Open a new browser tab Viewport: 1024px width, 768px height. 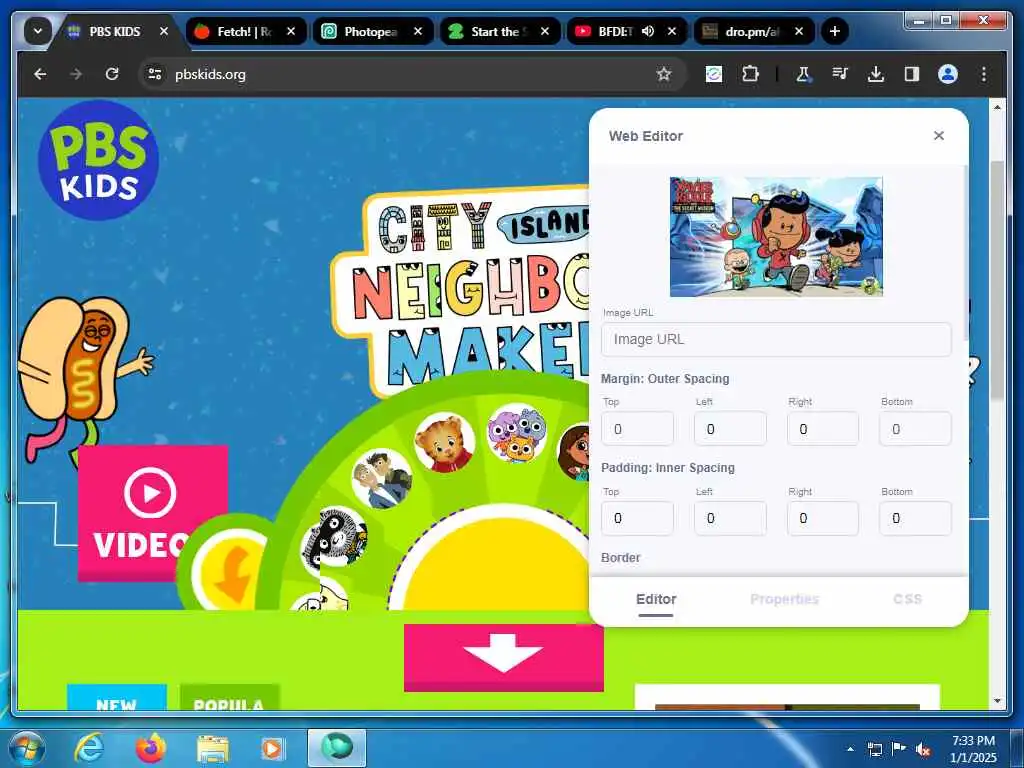(x=835, y=31)
